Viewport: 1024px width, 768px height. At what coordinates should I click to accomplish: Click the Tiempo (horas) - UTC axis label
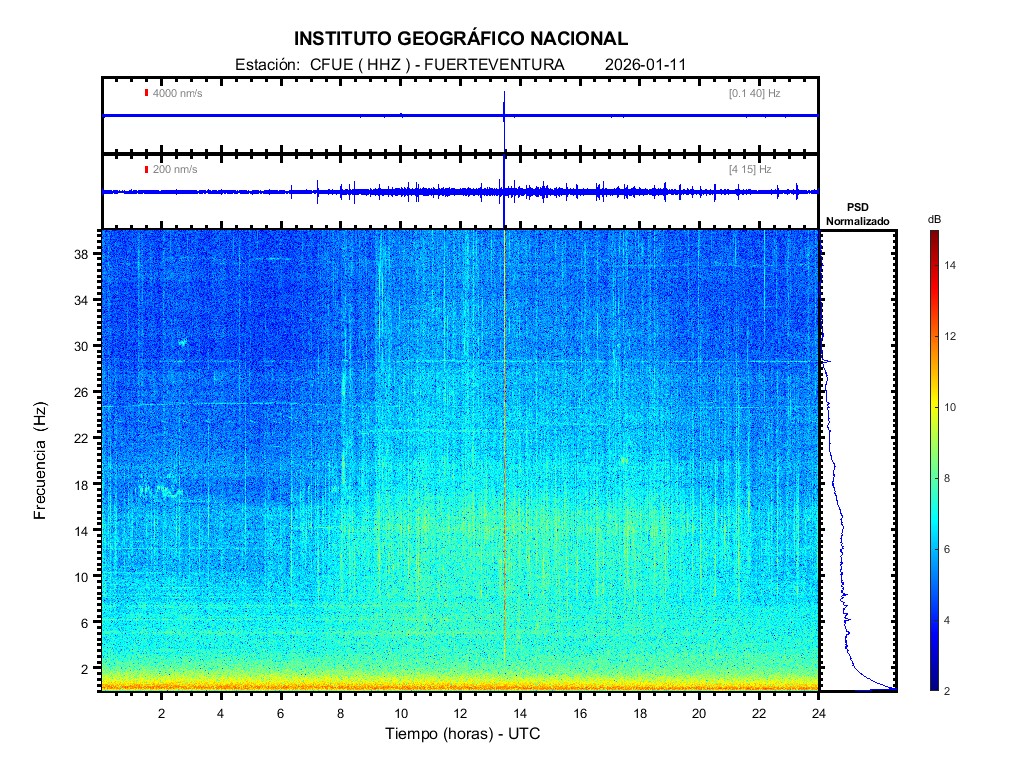(x=463, y=734)
